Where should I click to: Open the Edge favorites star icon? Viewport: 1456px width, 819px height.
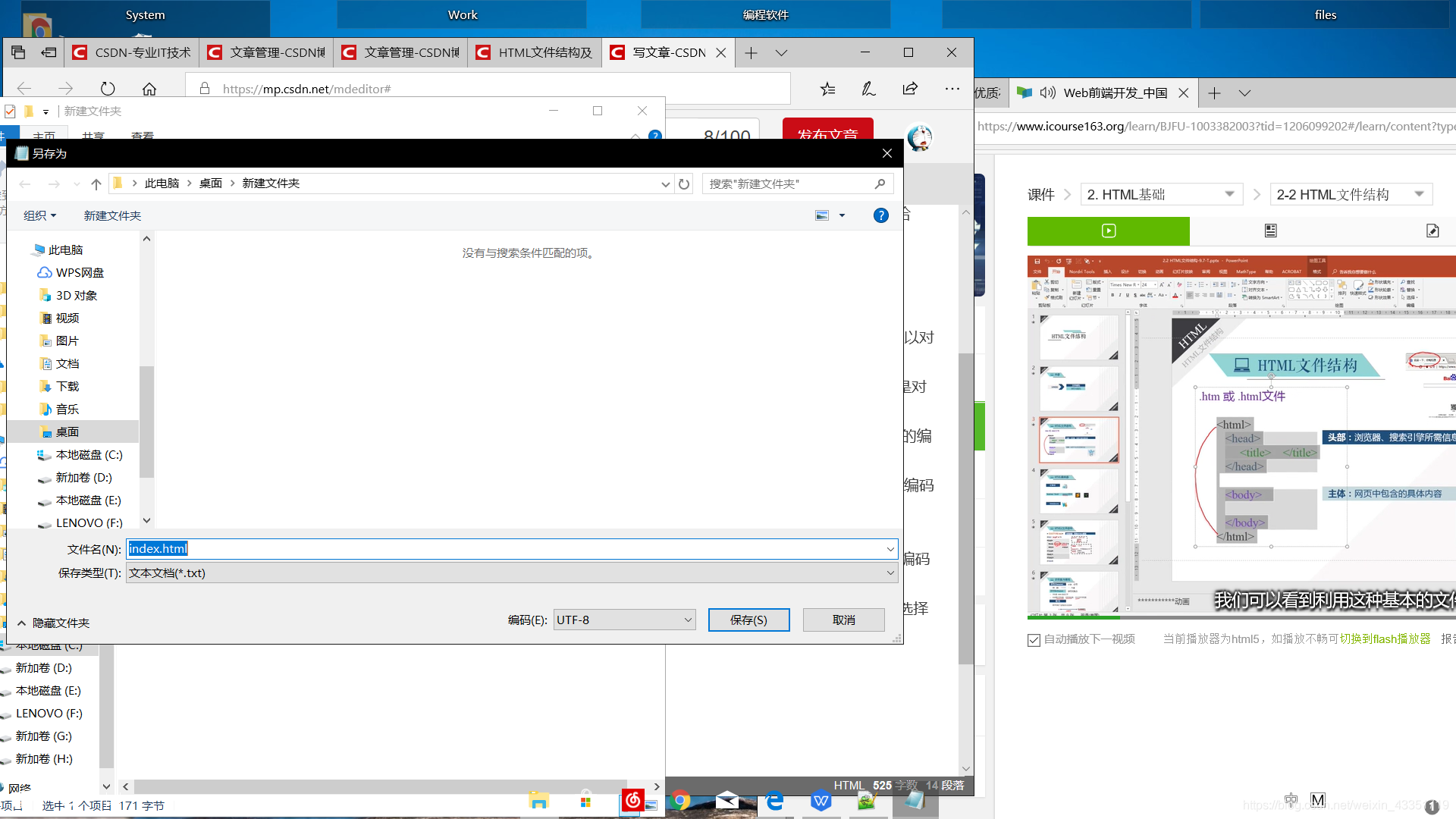coord(828,89)
